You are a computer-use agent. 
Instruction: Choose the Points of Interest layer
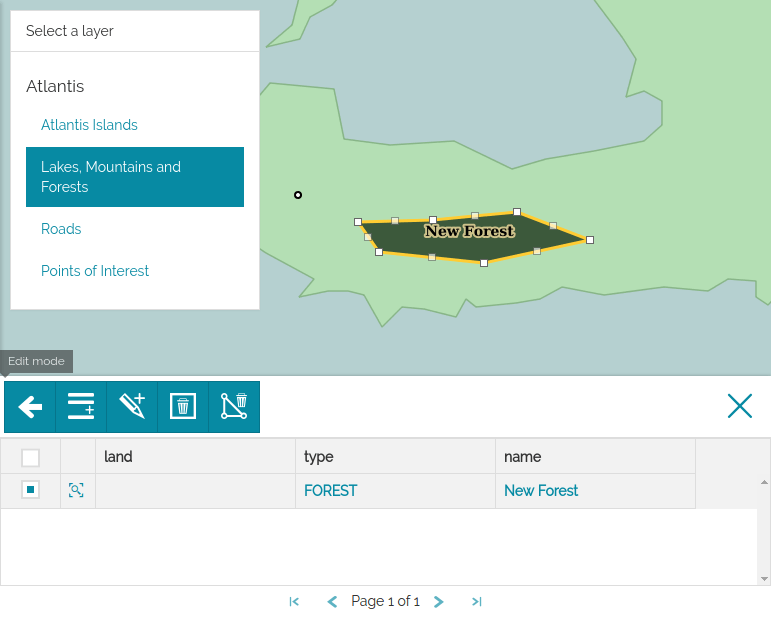[x=95, y=271]
